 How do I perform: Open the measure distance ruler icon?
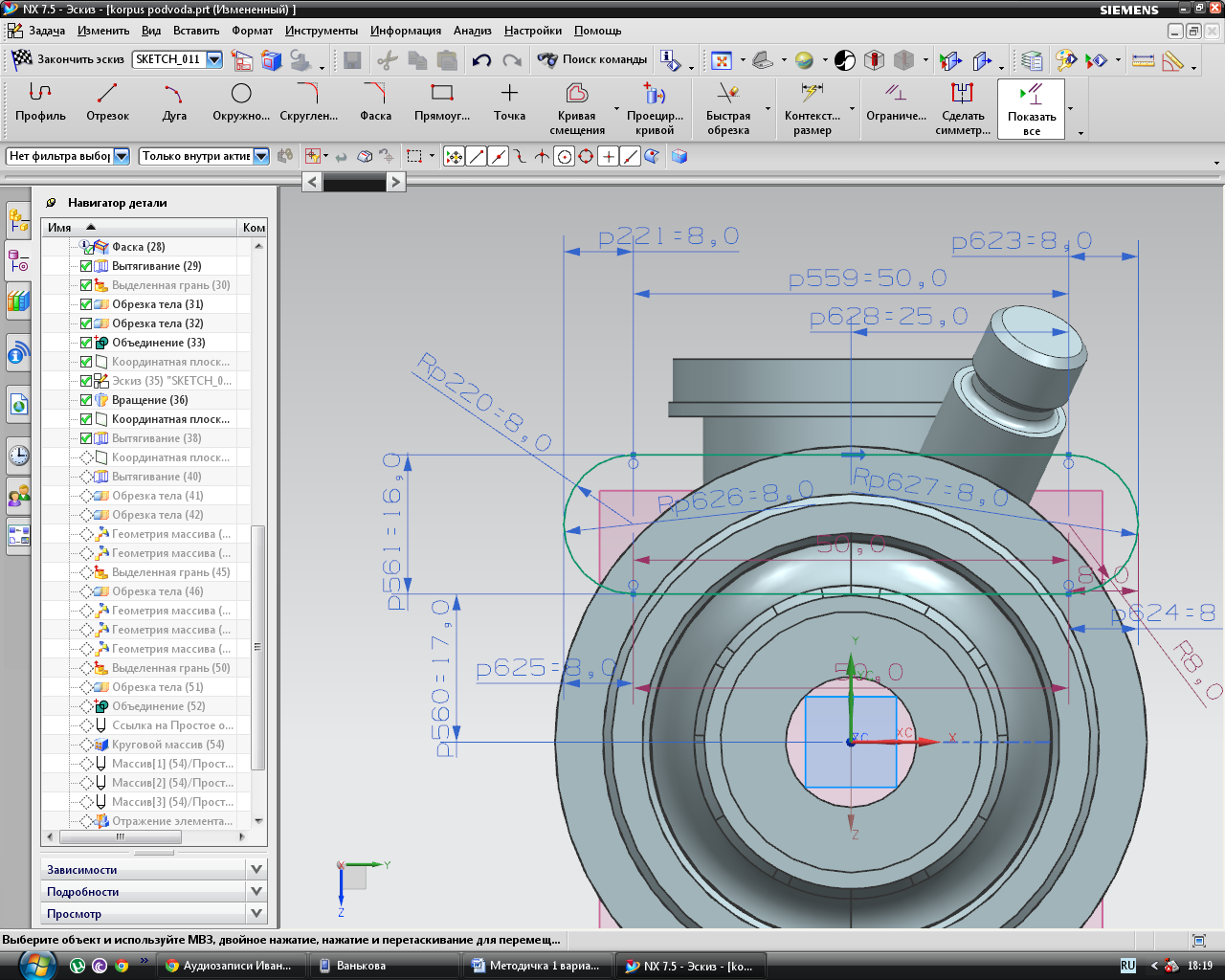[1143, 60]
